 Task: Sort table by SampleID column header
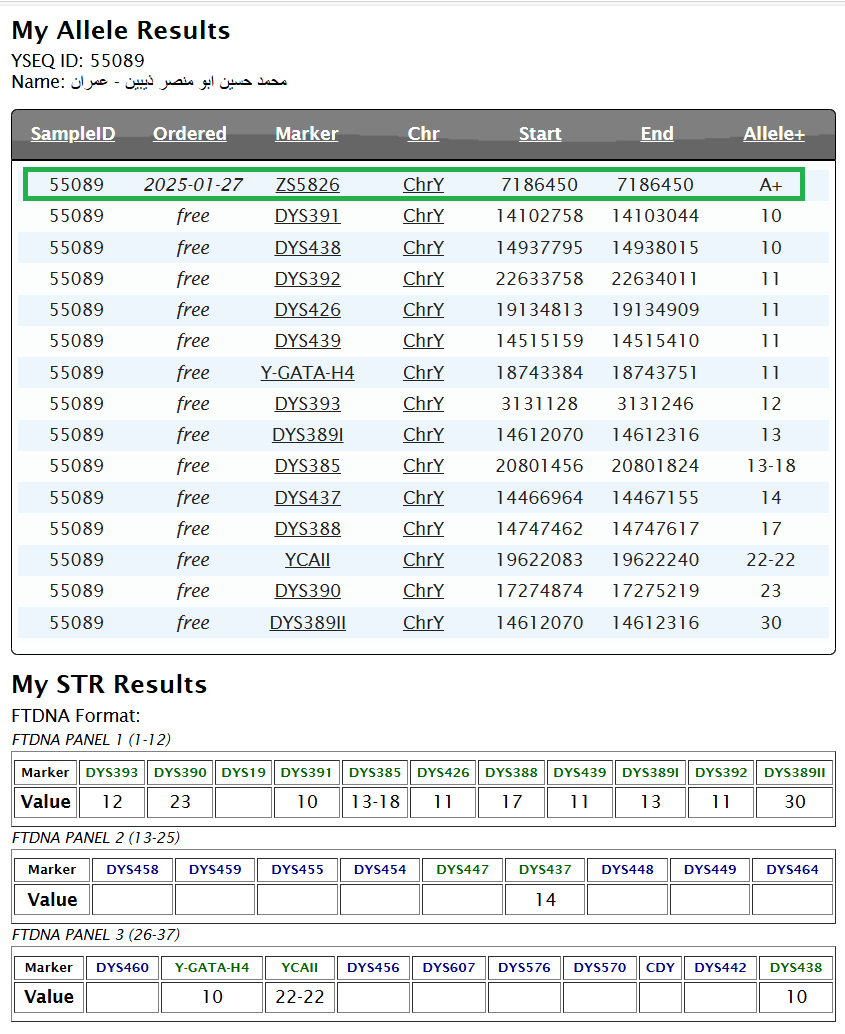(73, 134)
